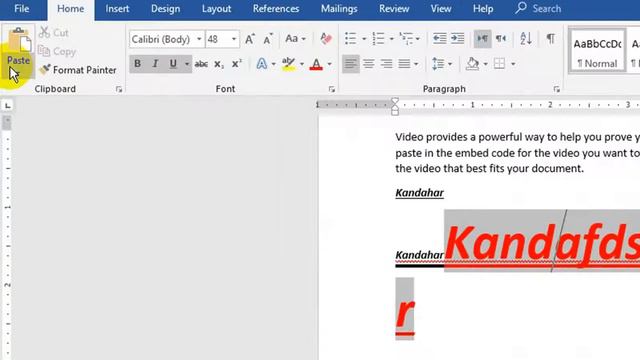Open underline style dropdown

(187, 64)
